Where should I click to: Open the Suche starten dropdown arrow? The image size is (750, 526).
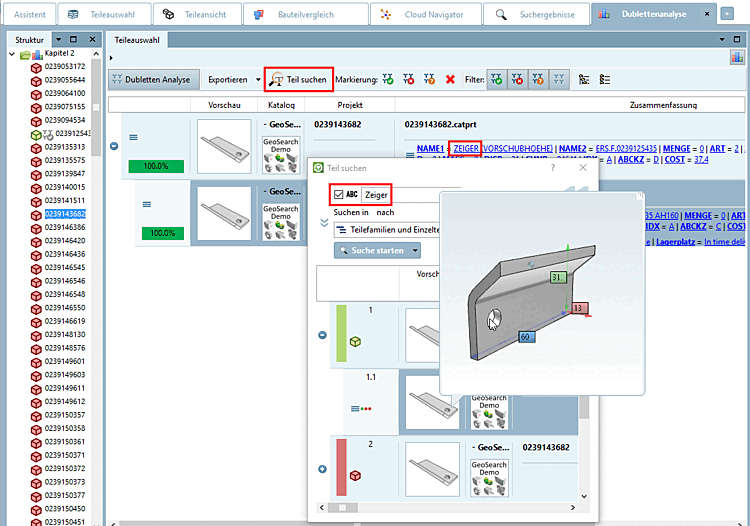pos(415,251)
